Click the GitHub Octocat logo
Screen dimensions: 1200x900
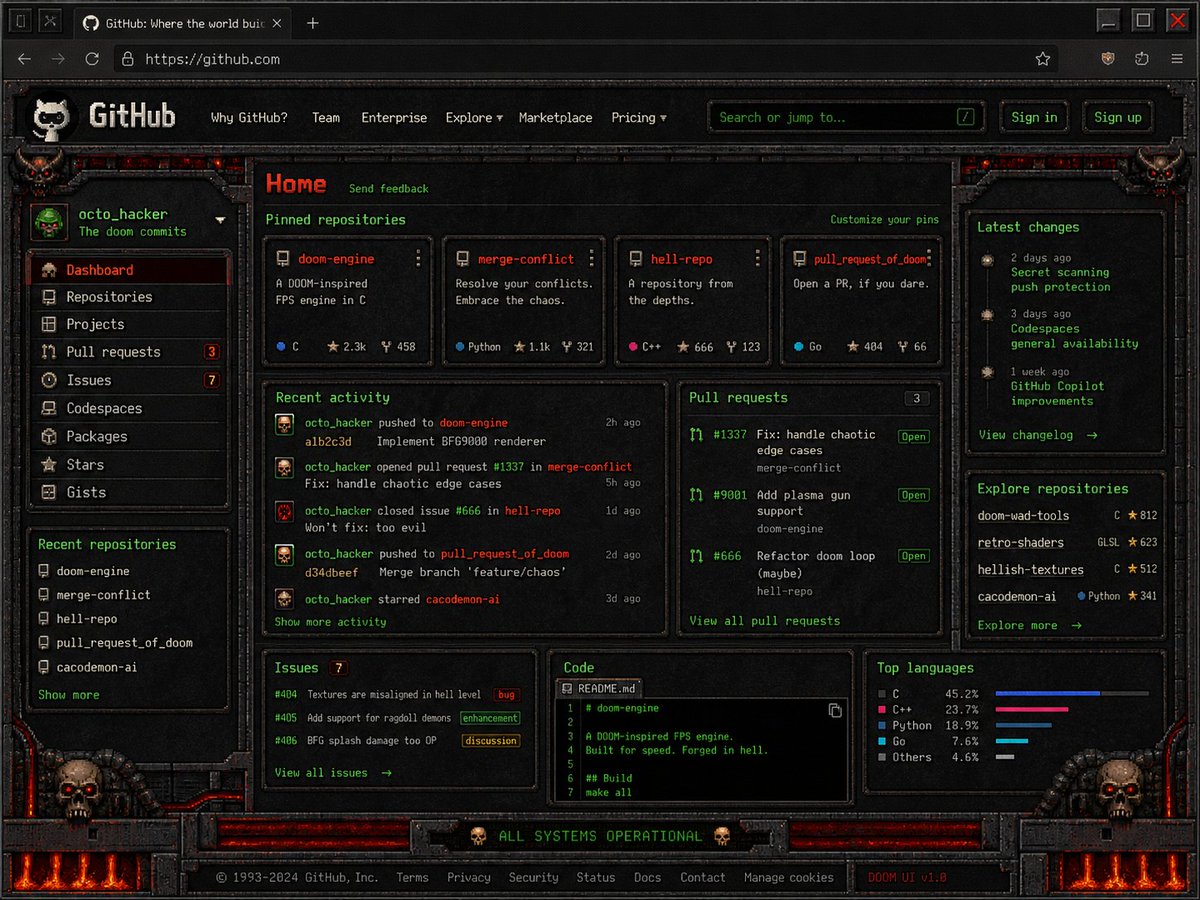pos(49,118)
